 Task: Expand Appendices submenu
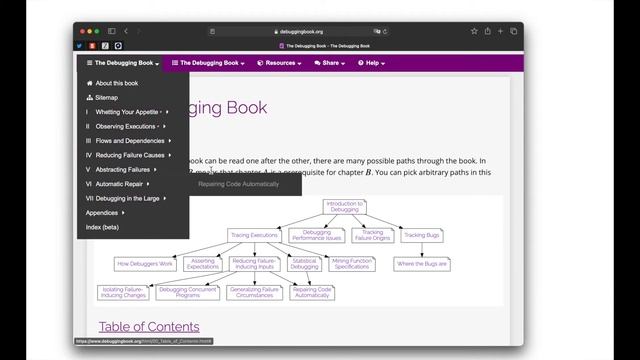pos(105,213)
